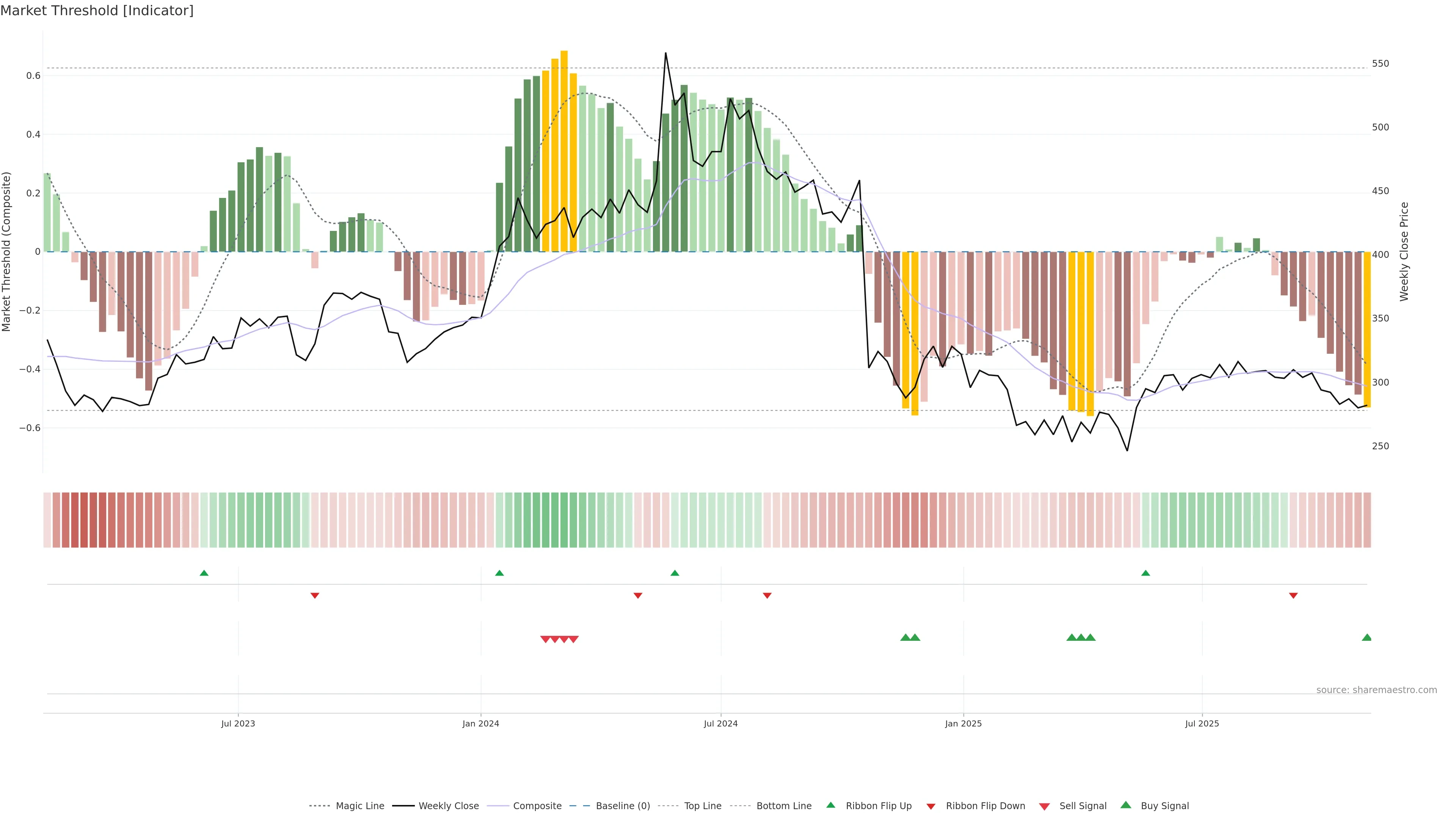
Task: Click the rightmost Buy Signal marker
Action: point(1367,637)
